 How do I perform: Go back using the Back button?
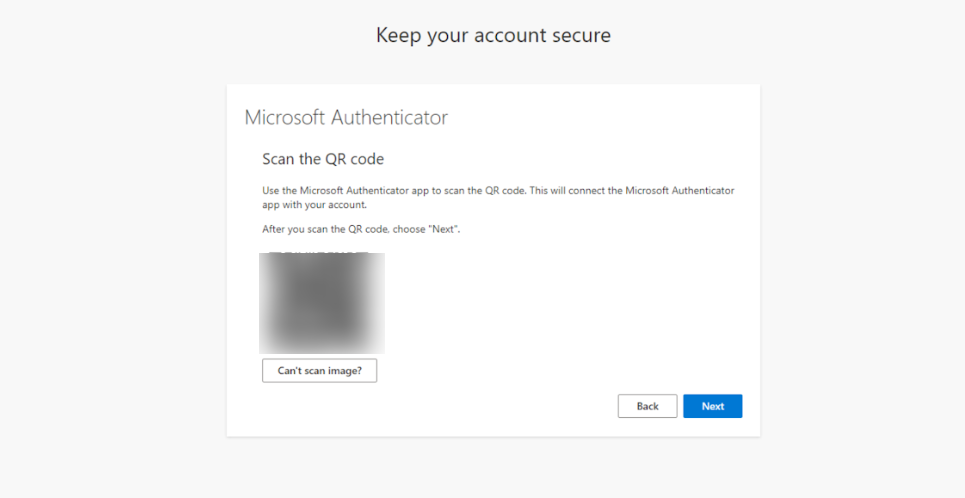tap(647, 406)
